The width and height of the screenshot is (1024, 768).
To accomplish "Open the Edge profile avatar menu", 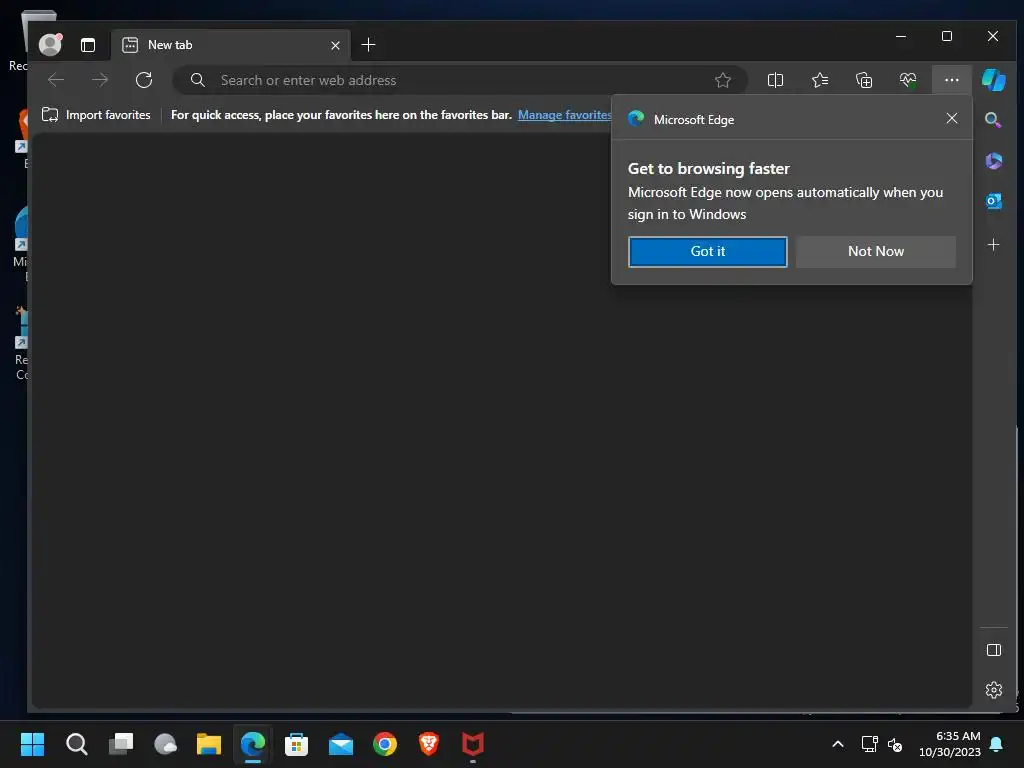I will pyautogui.click(x=50, y=44).
